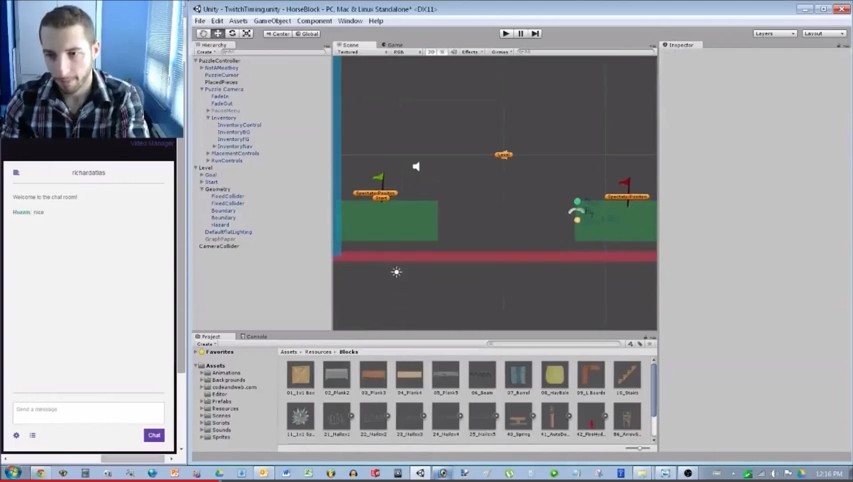Open the Layout dropdown
853x482 pixels.
coord(824,34)
